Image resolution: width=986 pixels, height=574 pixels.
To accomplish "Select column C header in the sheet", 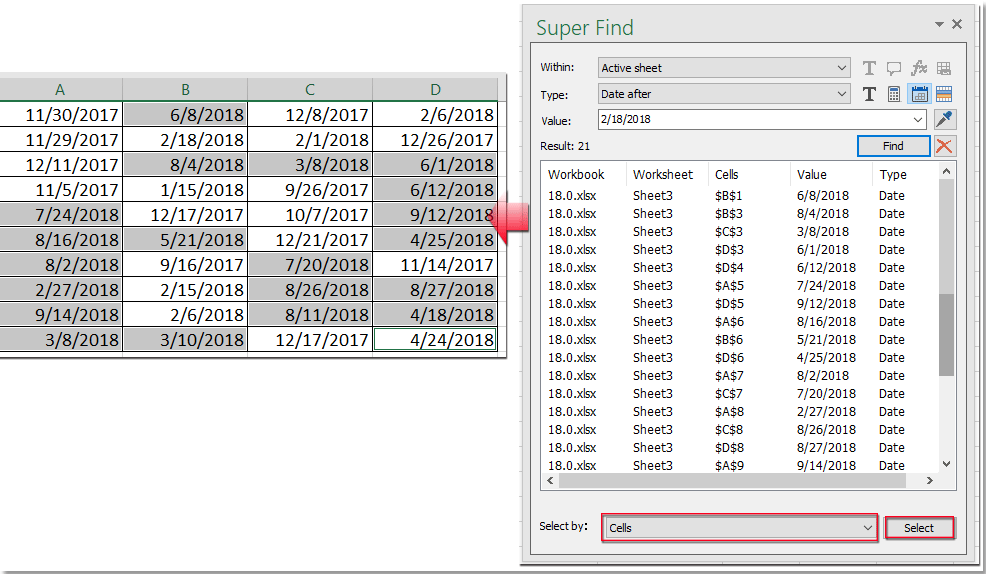I will pyautogui.click(x=310, y=90).
